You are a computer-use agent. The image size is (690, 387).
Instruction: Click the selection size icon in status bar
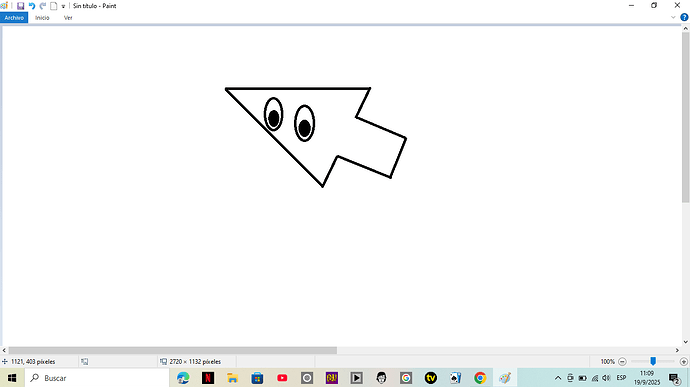[x=84, y=361]
